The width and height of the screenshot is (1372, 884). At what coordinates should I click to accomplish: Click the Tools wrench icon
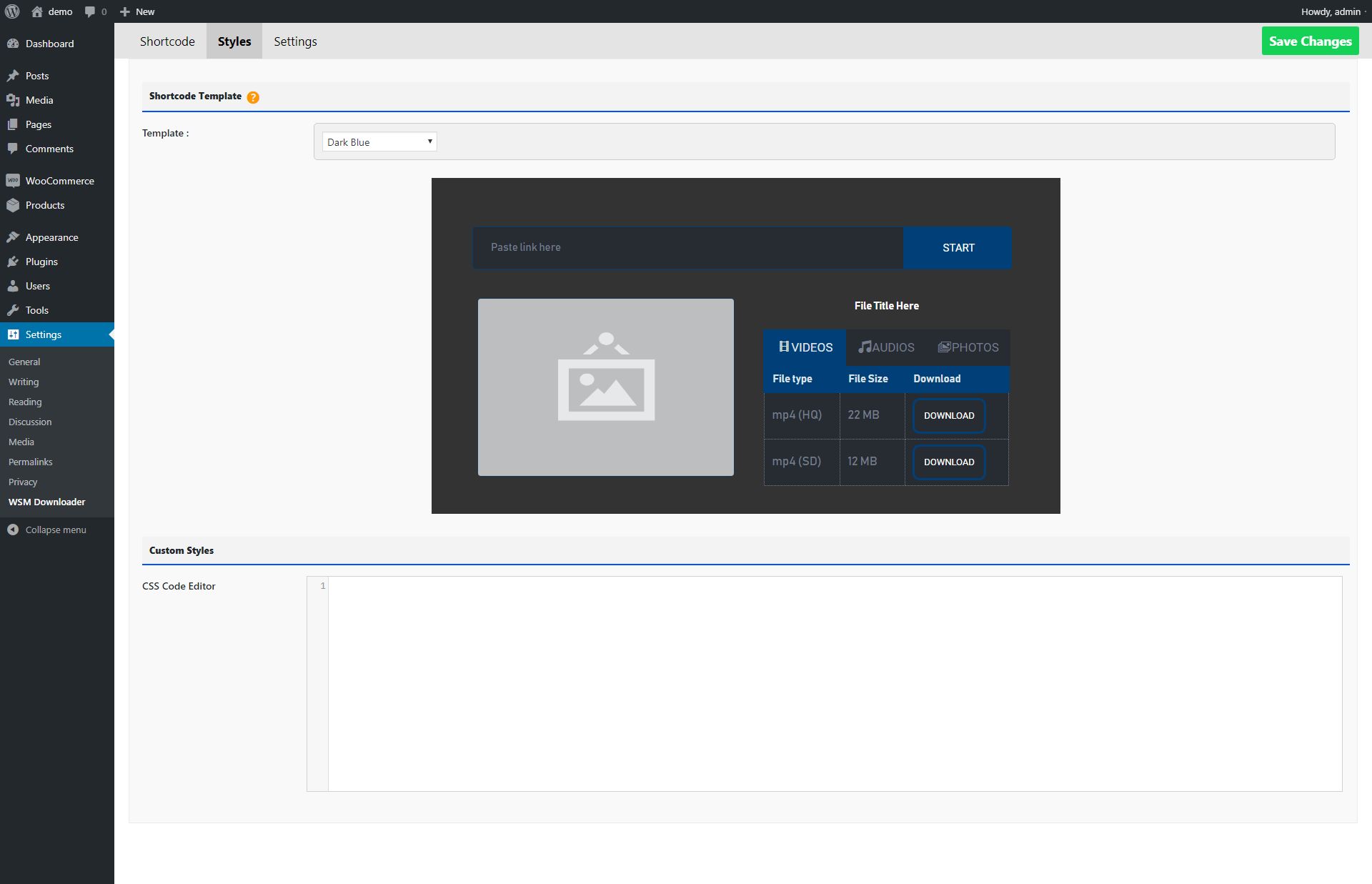click(x=13, y=310)
